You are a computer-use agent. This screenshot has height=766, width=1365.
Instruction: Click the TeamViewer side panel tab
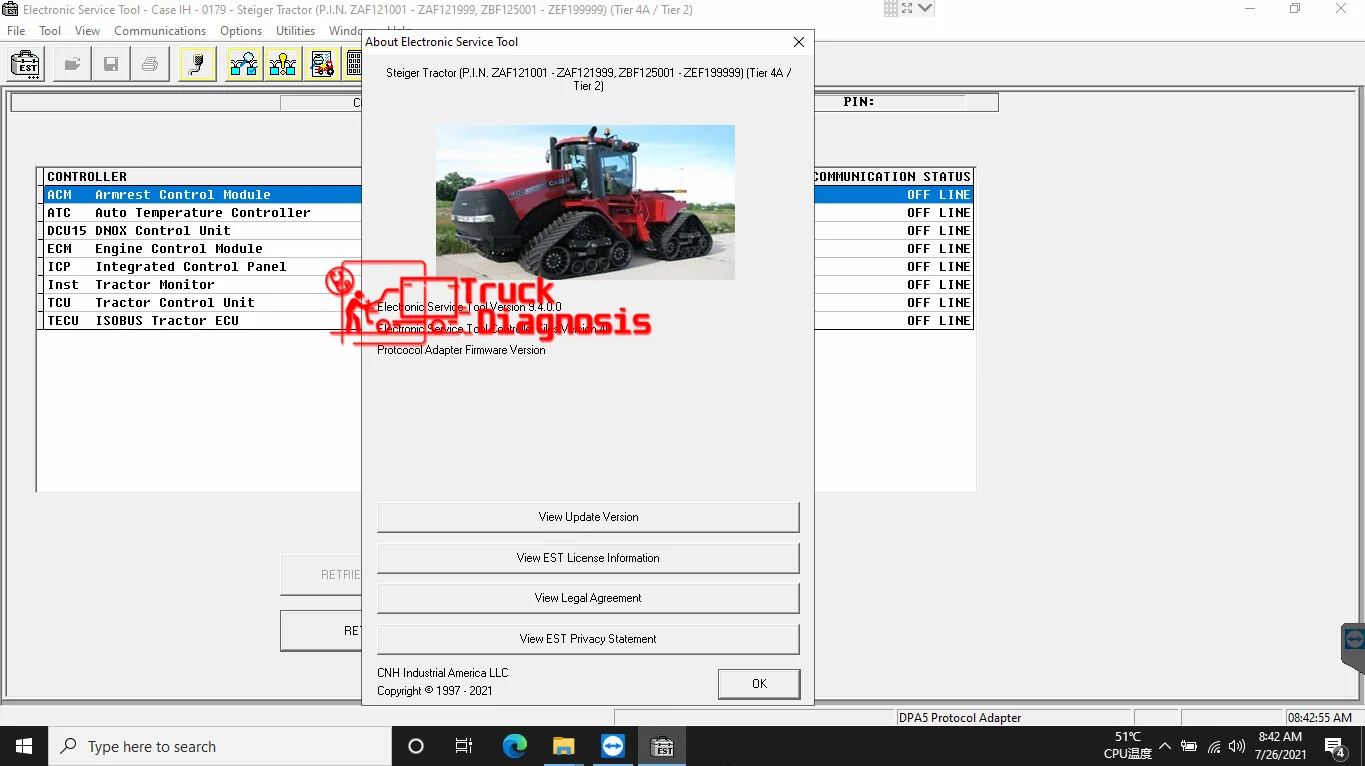pos(1353,648)
